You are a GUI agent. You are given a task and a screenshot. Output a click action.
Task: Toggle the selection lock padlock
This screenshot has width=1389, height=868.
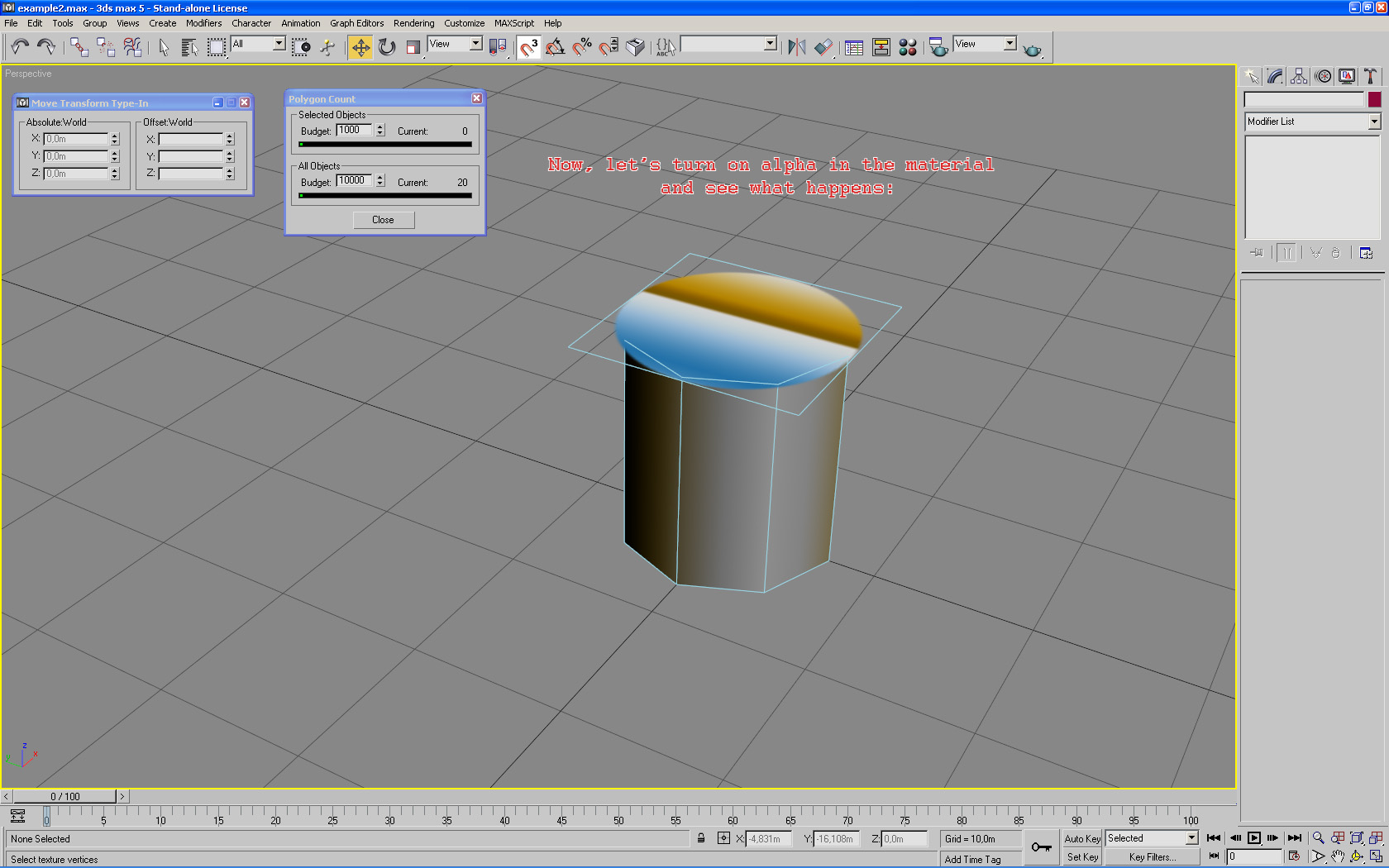click(701, 838)
